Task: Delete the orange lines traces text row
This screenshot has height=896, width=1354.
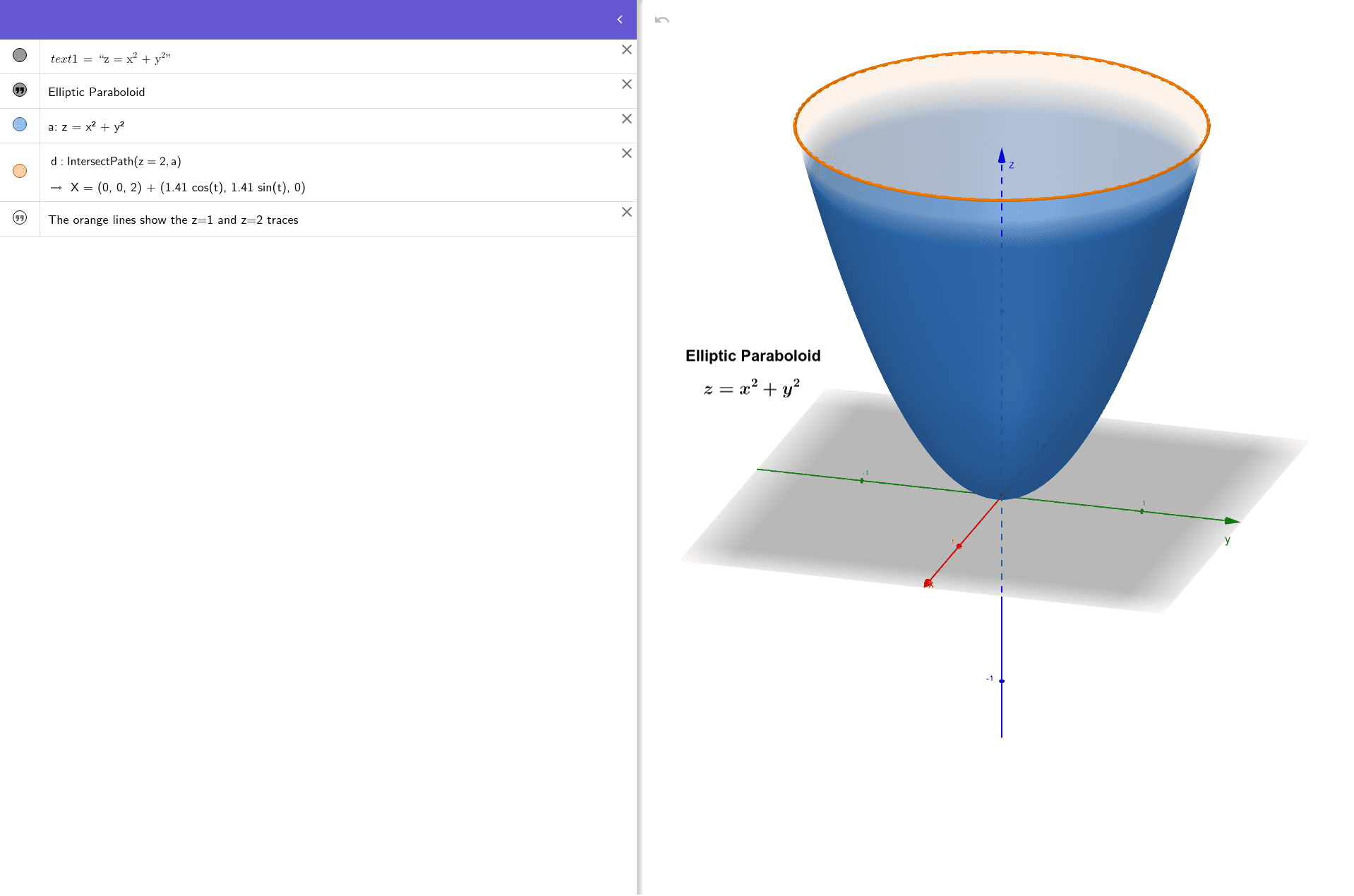Action: pos(626,212)
